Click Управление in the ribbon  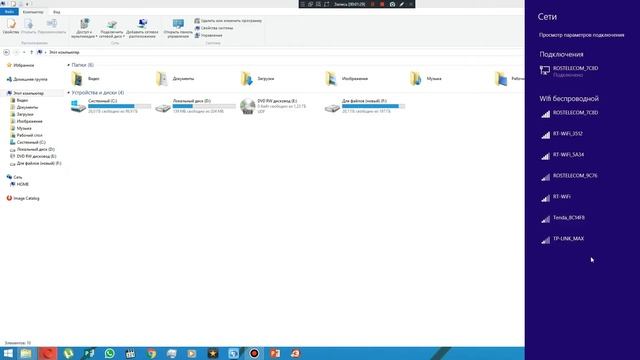(x=209, y=35)
